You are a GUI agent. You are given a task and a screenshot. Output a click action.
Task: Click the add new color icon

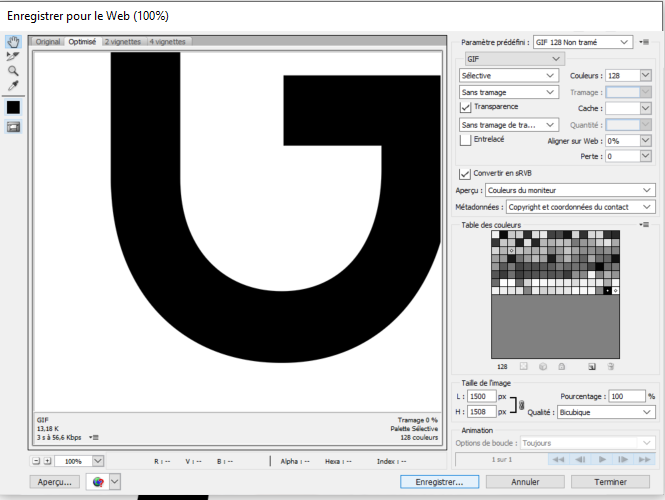click(592, 366)
